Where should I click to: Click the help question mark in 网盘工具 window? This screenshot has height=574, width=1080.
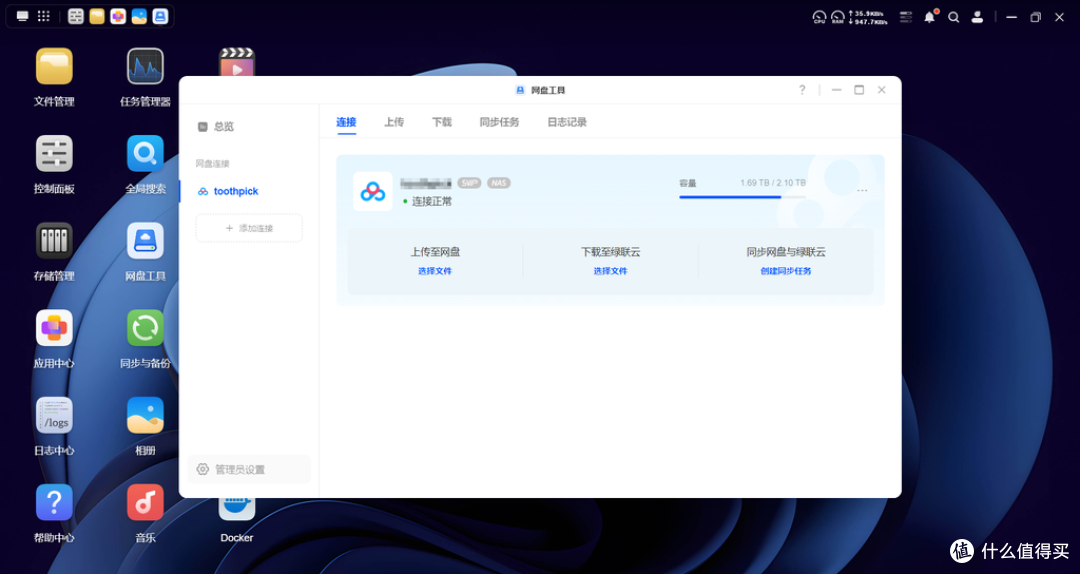click(x=802, y=90)
